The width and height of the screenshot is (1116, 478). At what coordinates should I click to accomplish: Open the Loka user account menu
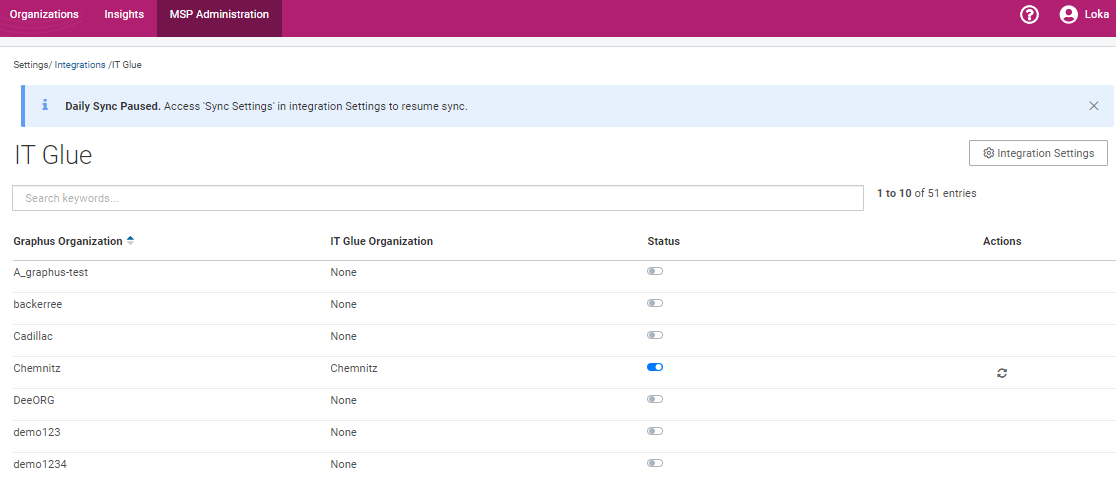1084,15
